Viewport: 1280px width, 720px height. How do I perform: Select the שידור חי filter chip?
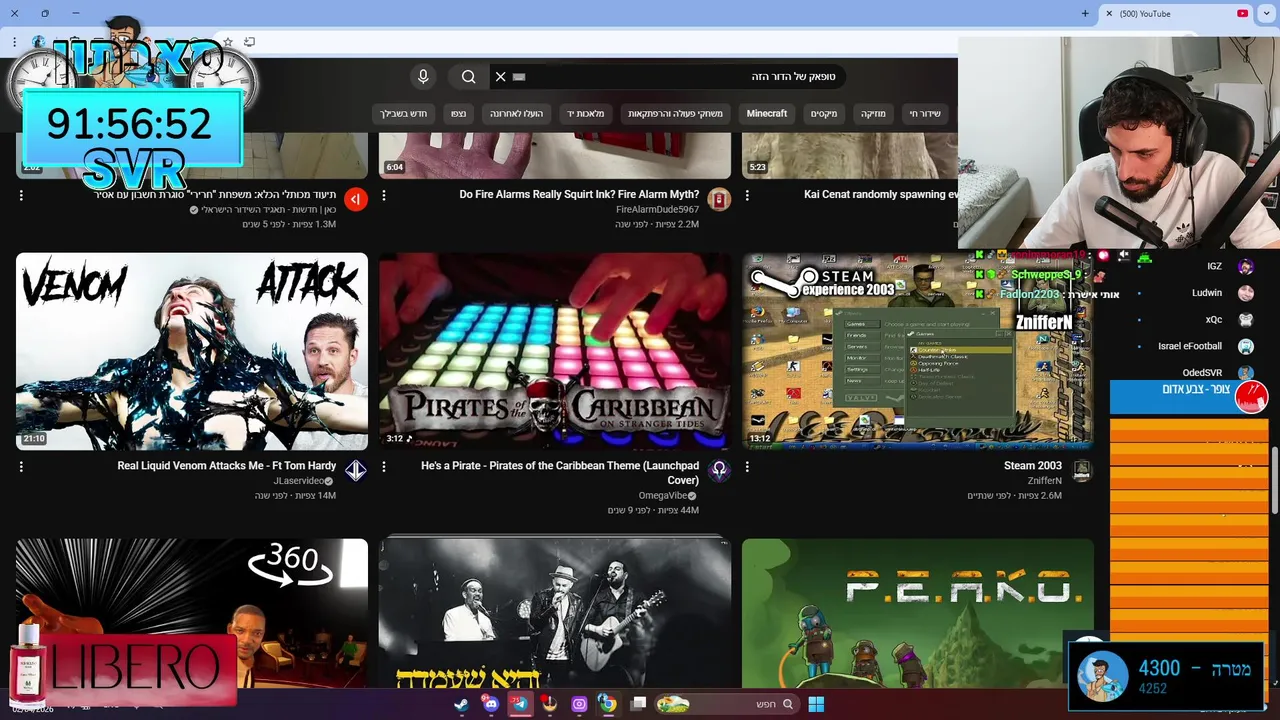point(925,114)
